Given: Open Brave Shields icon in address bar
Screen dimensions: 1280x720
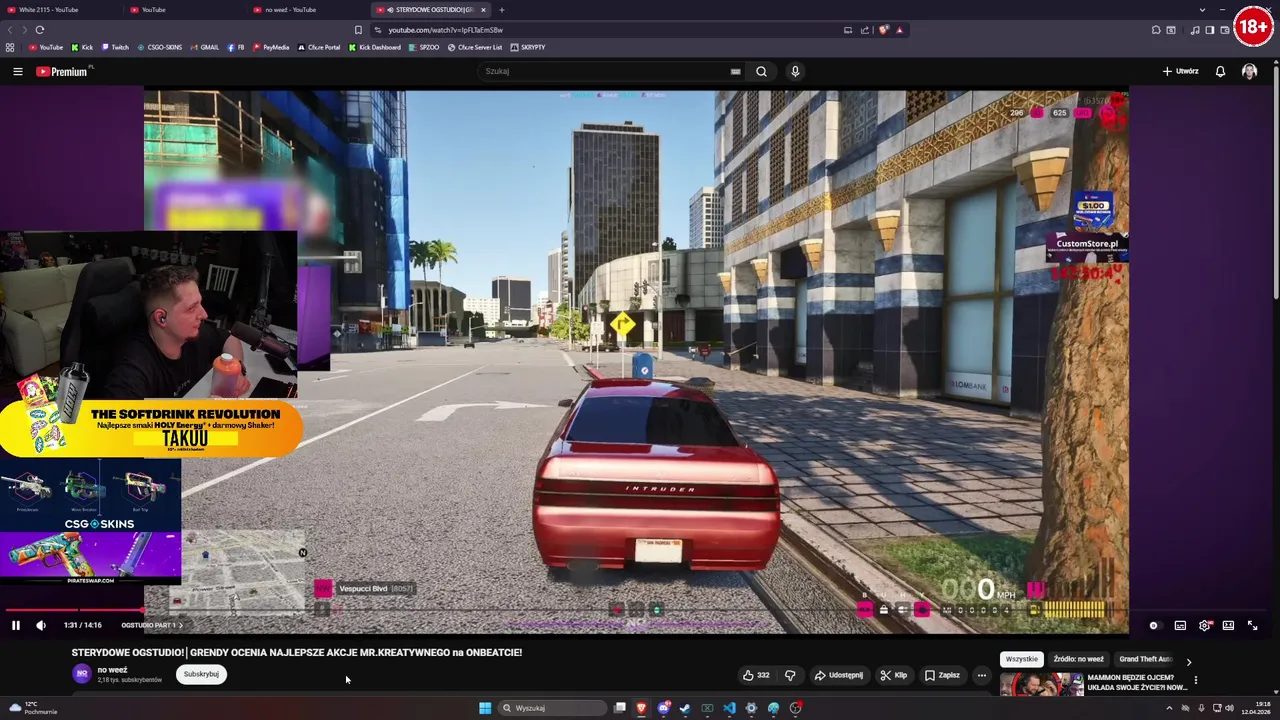Looking at the screenshot, I should (x=883, y=30).
